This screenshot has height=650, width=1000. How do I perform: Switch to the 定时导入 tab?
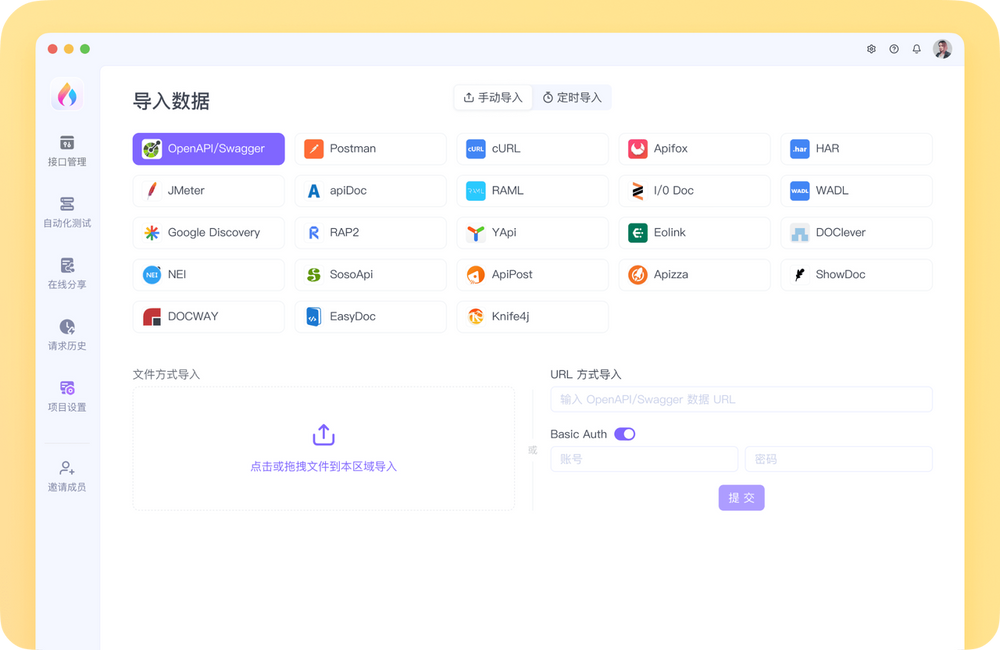click(x=572, y=97)
